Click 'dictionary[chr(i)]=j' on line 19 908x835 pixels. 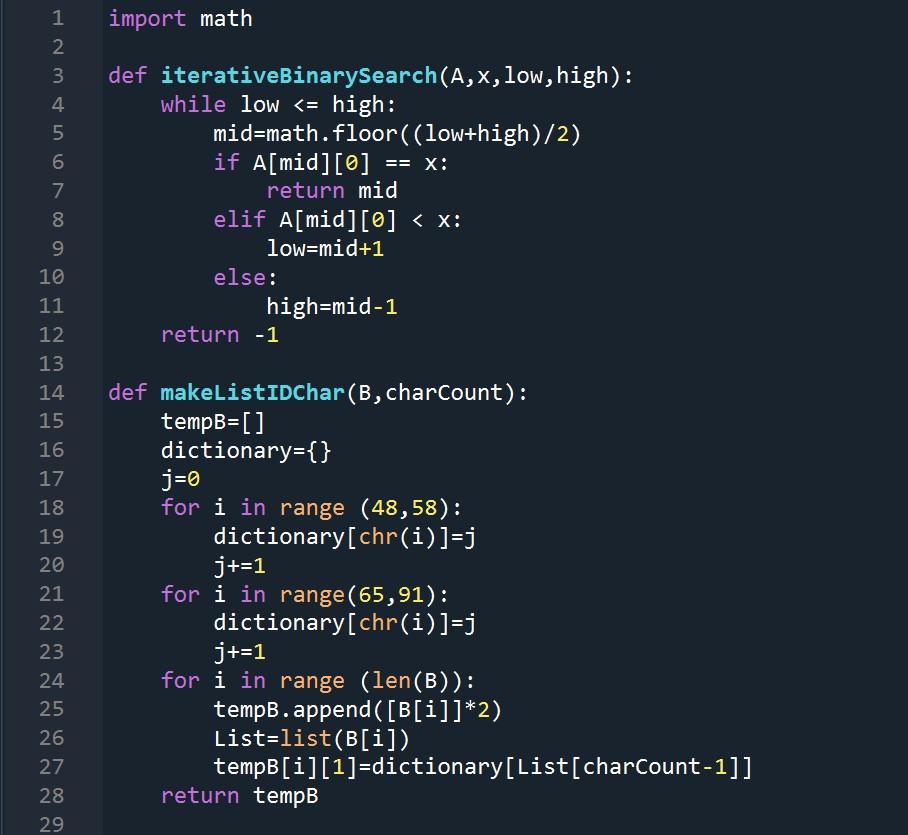pos(345,537)
